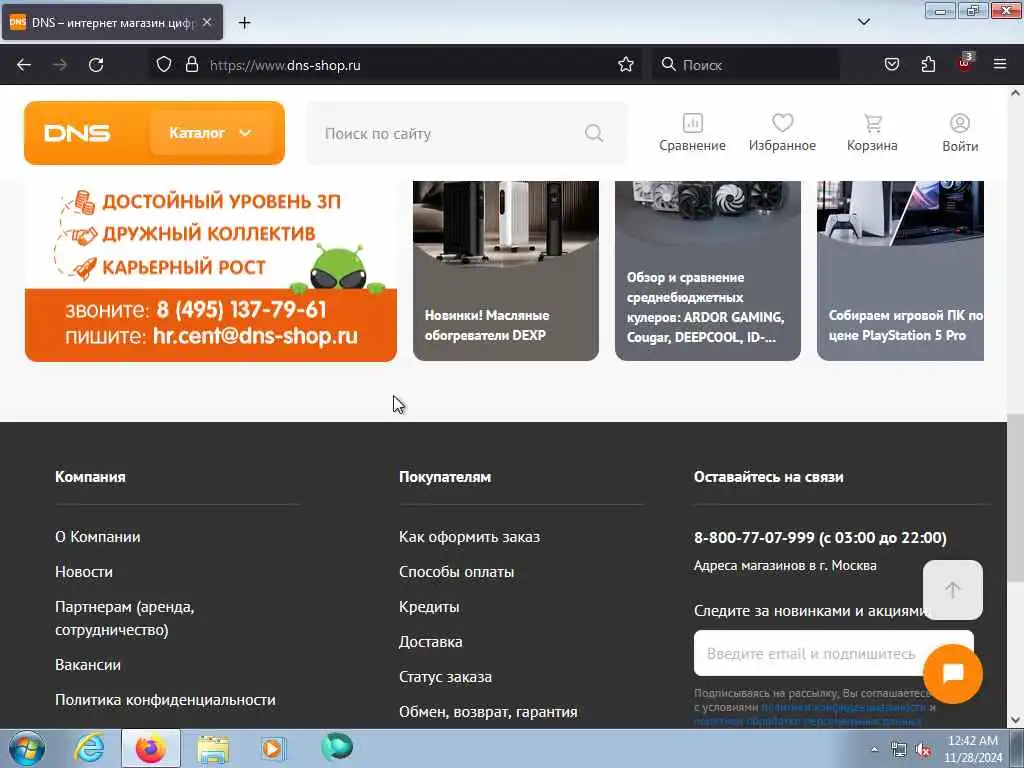Open the Доставка link

[x=430, y=642]
